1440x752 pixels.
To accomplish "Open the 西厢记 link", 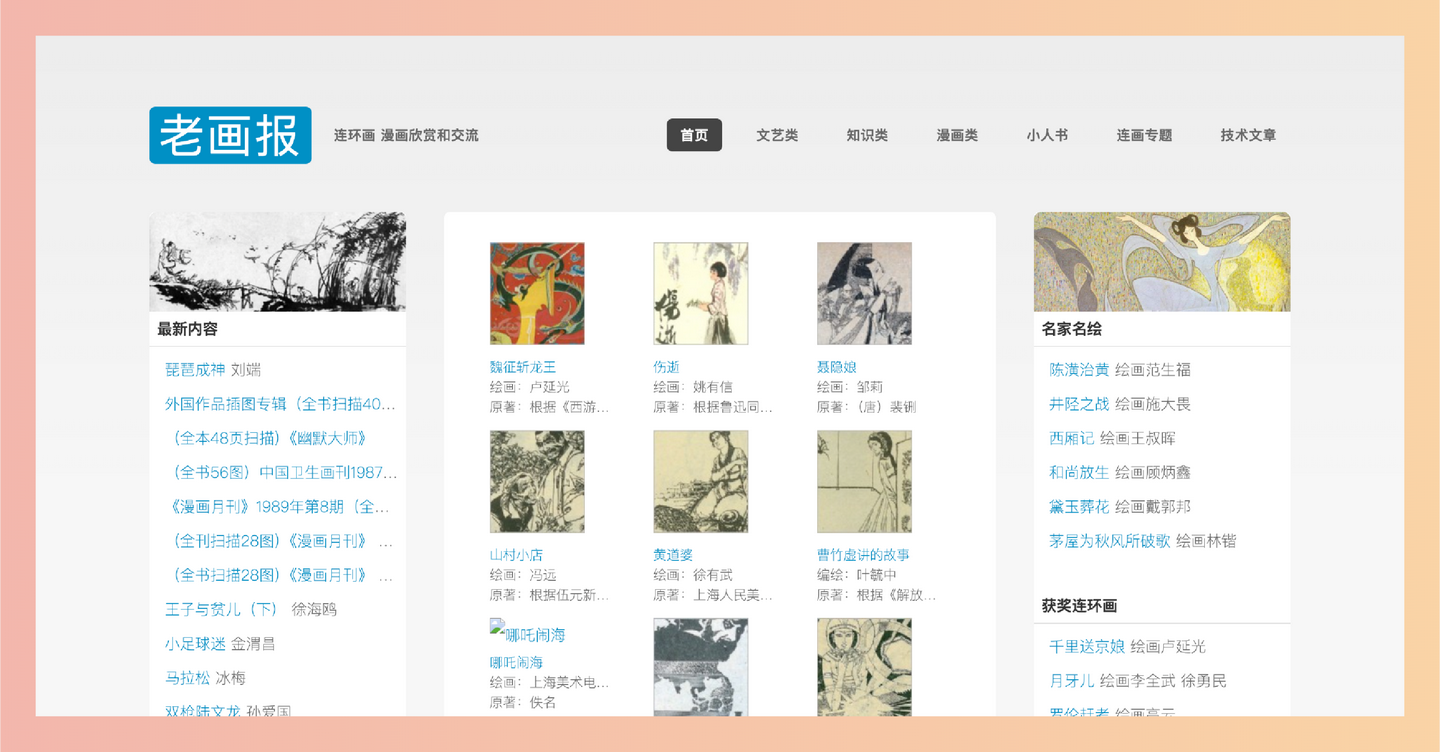I will [x=1072, y=438].
